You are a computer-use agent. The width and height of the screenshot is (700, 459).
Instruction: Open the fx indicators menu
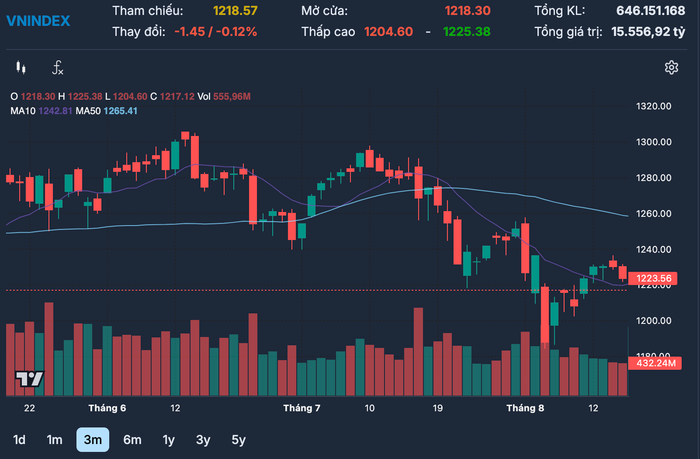pos(58,68)
